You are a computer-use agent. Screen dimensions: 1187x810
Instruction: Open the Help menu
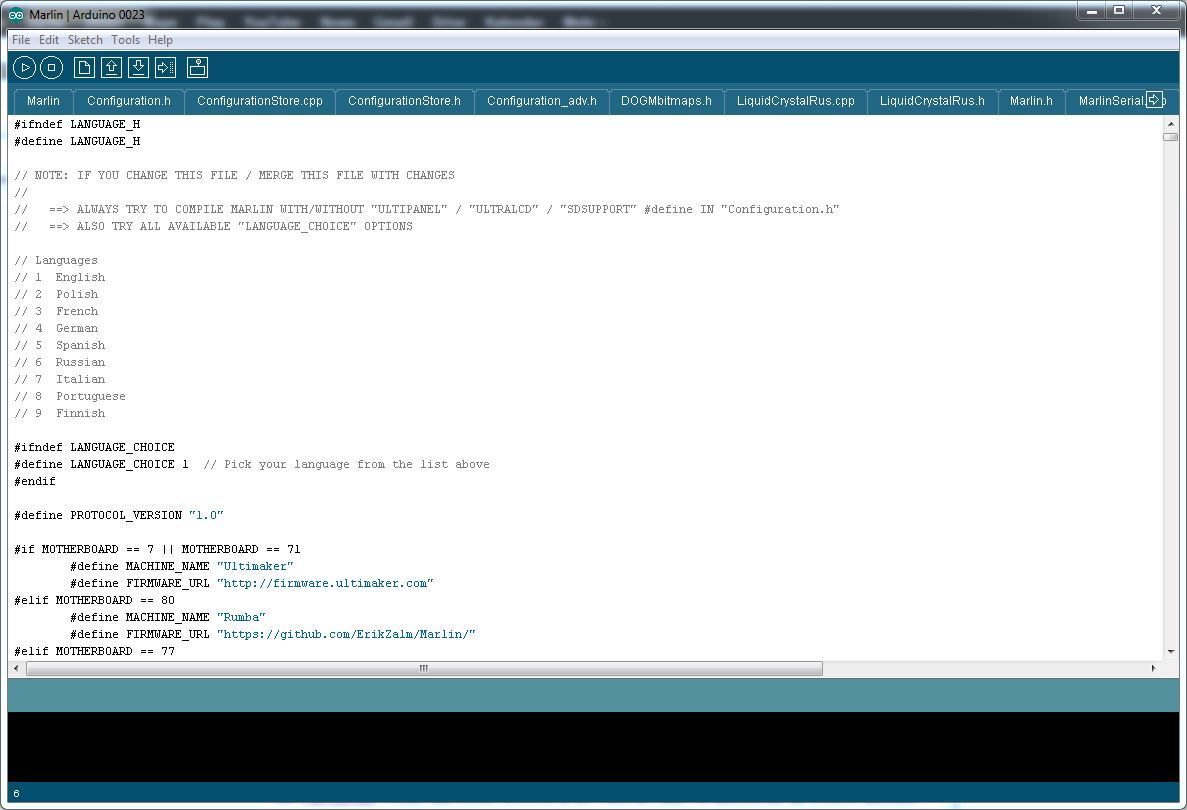(160, 39)
